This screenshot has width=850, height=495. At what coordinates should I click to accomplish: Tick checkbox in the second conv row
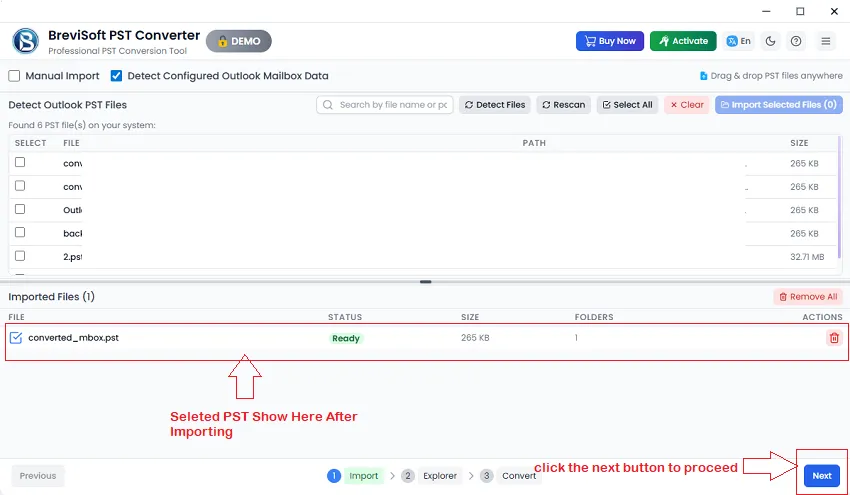coord(20,186)
